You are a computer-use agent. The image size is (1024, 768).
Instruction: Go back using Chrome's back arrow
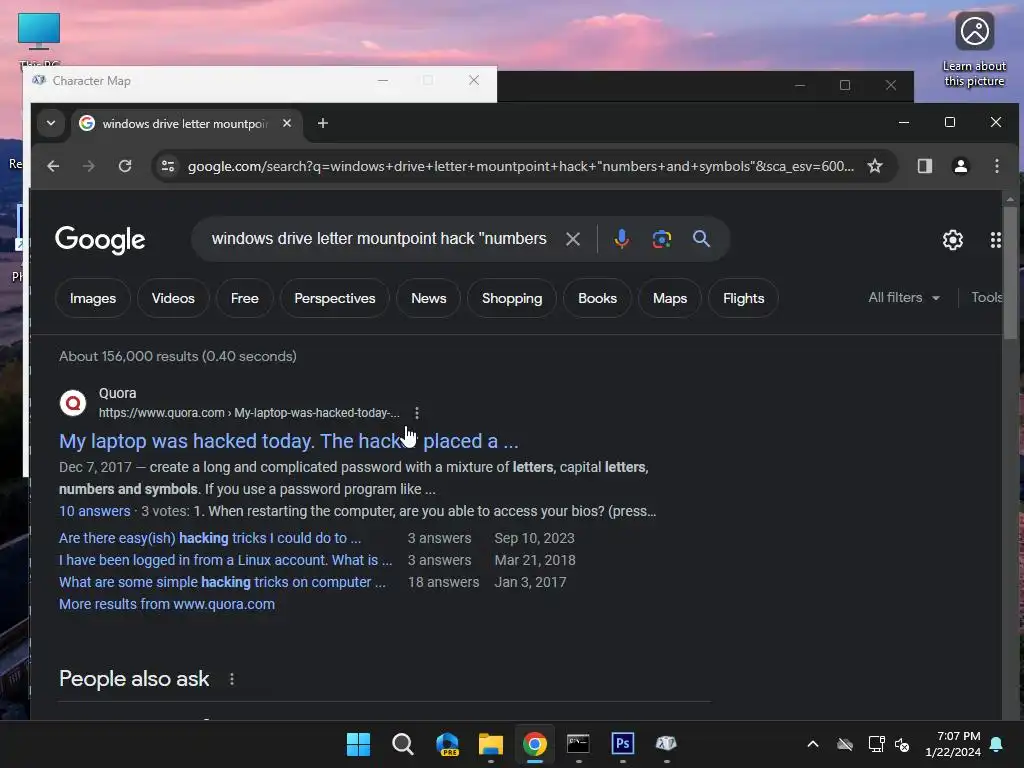[x=53, y=166]
